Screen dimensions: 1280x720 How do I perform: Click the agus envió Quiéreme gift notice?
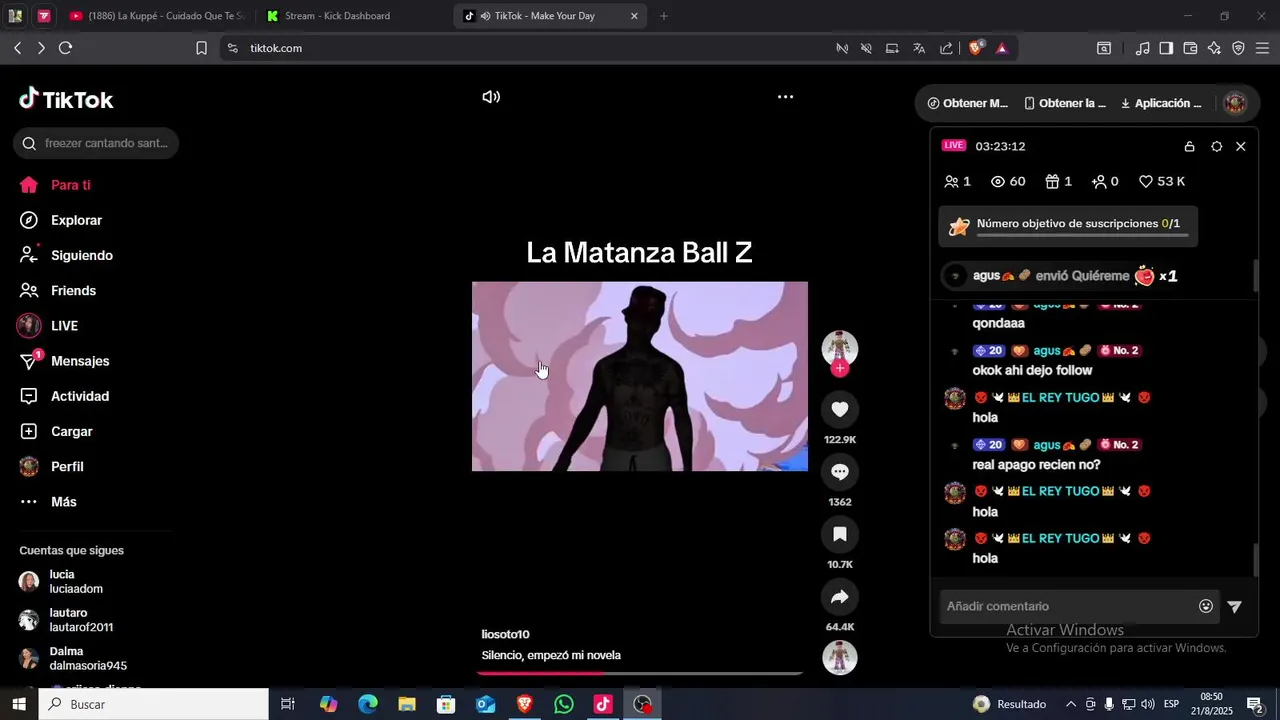click(1063, 276)
